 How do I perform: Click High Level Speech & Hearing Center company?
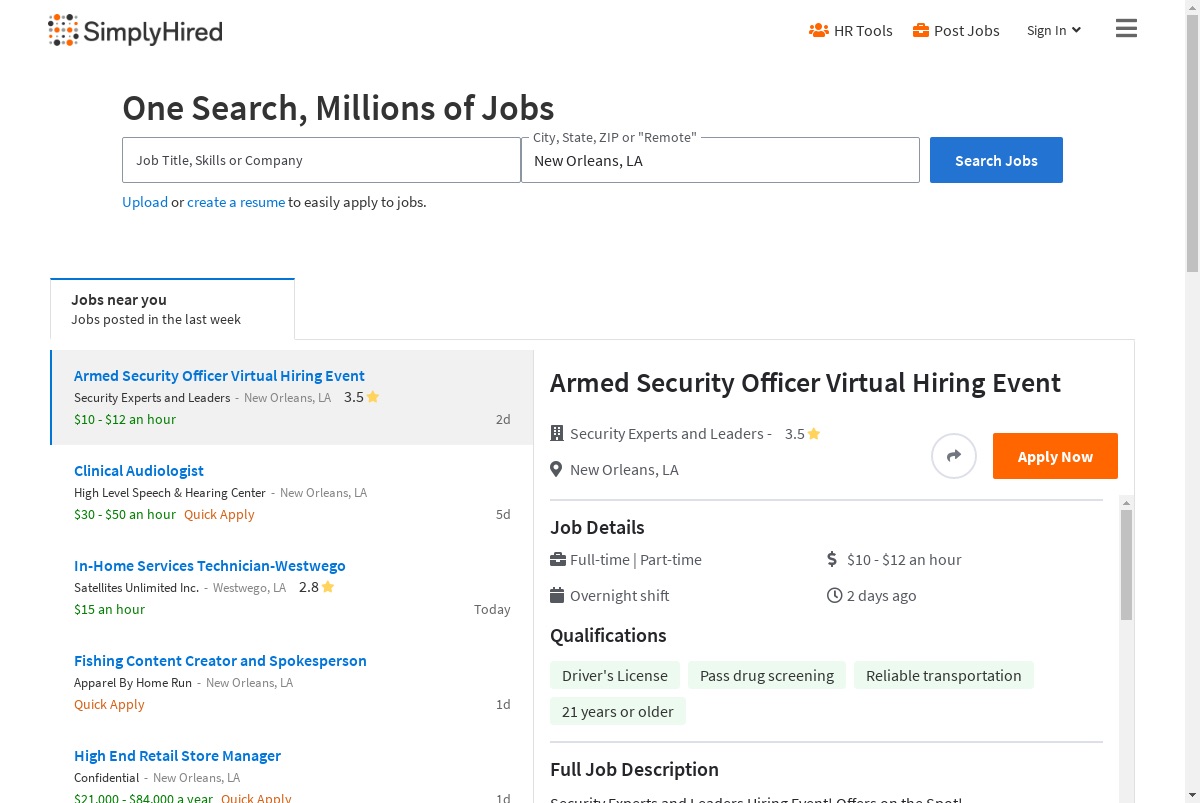(170, 492)
